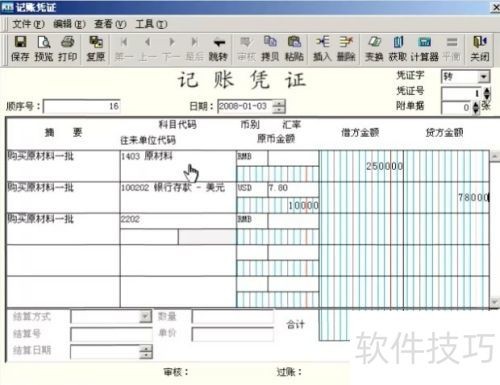Save the voucher with the 保存 icon
The width and height of the screenshot is (500, 385).
point(20,49)
